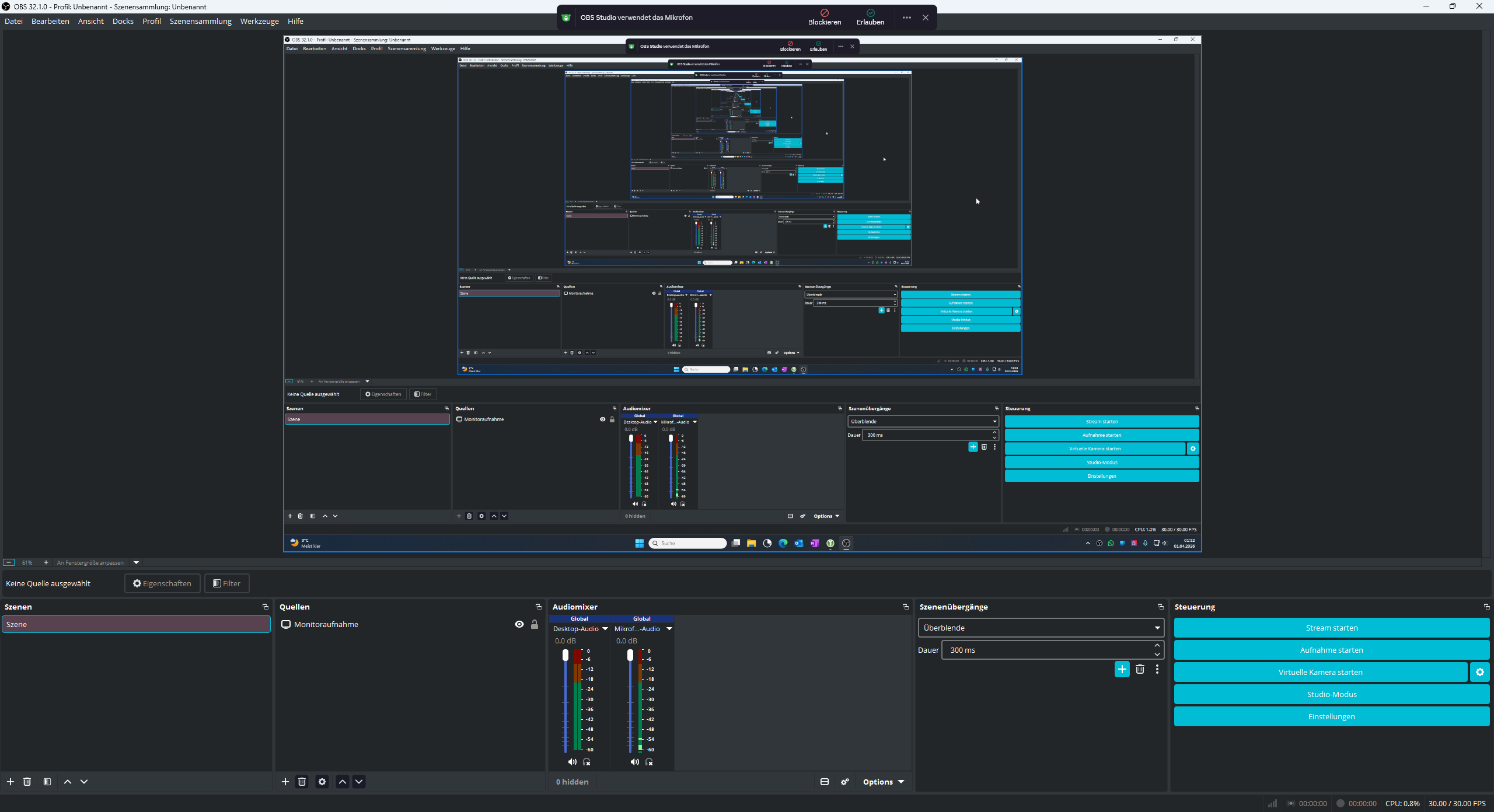Click network status icon in status bar

pyautogui.click(x=1273, y=803)
